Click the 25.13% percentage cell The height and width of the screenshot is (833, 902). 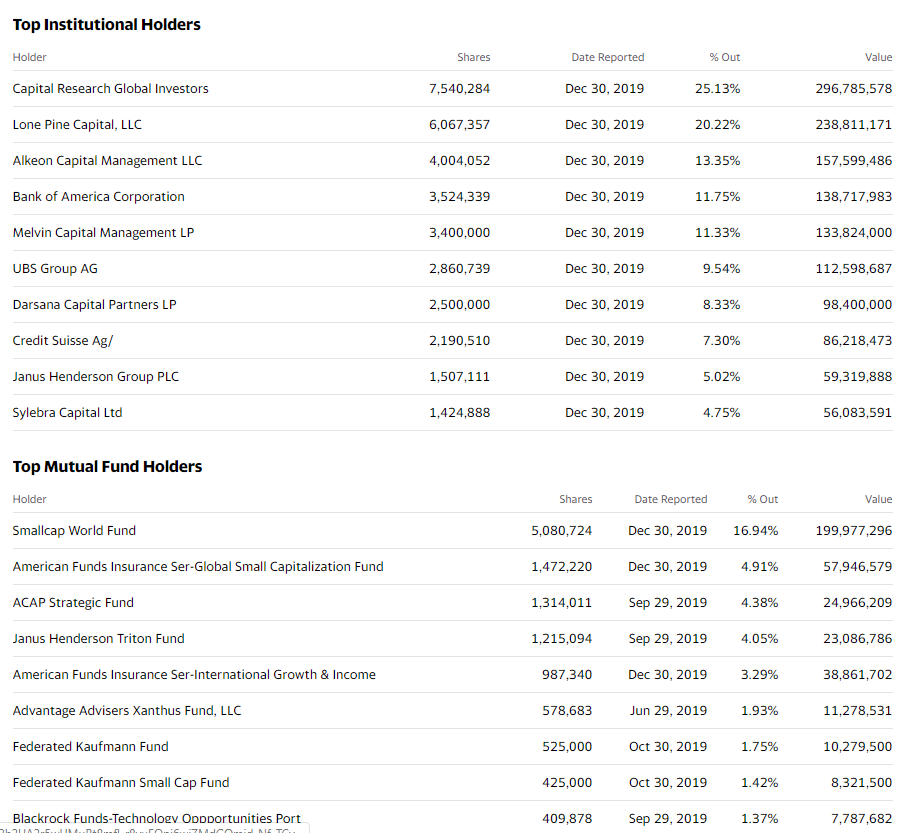pyautogui.click(x=717, y=89)
